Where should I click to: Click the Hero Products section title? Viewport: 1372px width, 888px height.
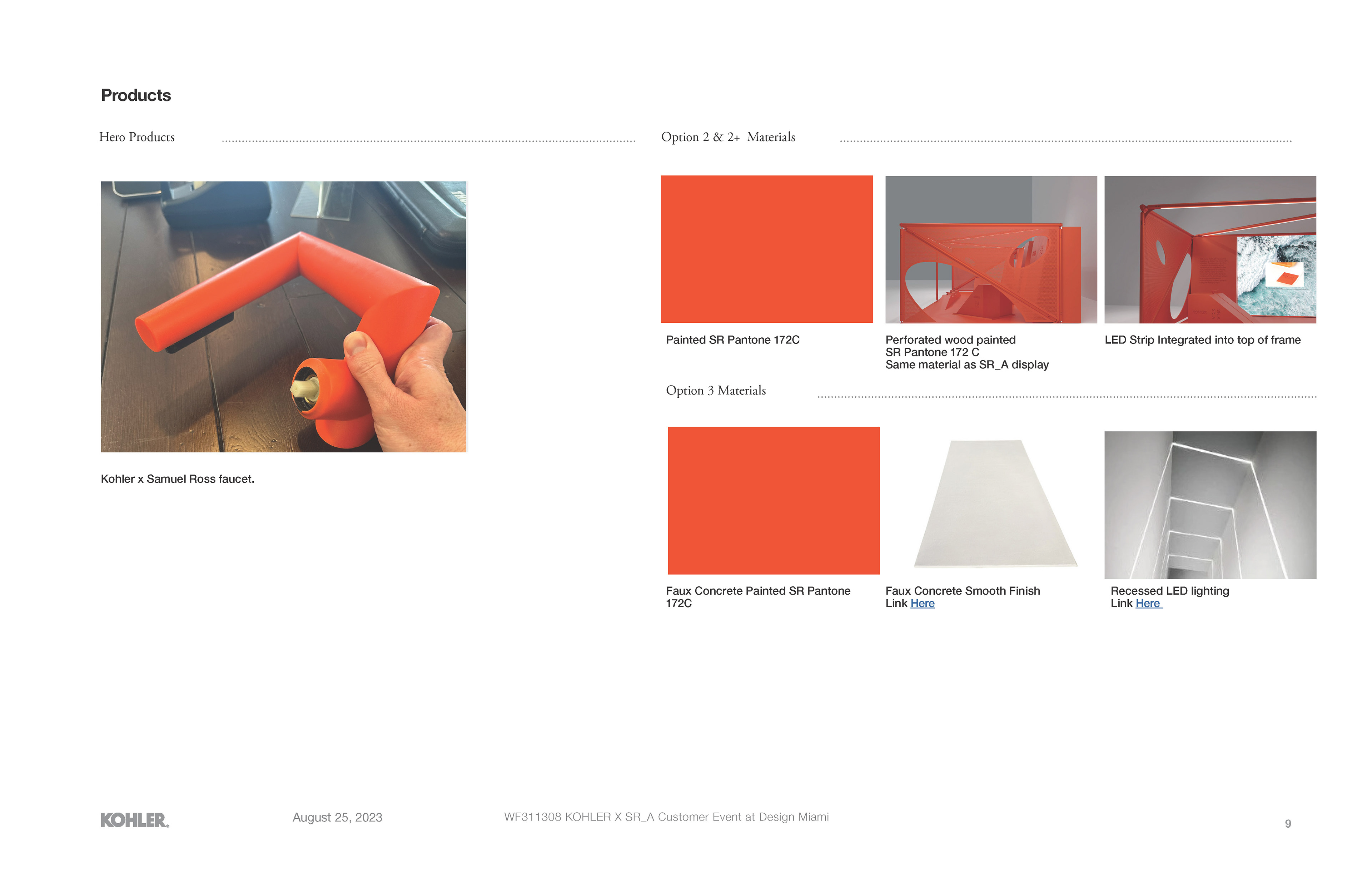click(136, 137)
